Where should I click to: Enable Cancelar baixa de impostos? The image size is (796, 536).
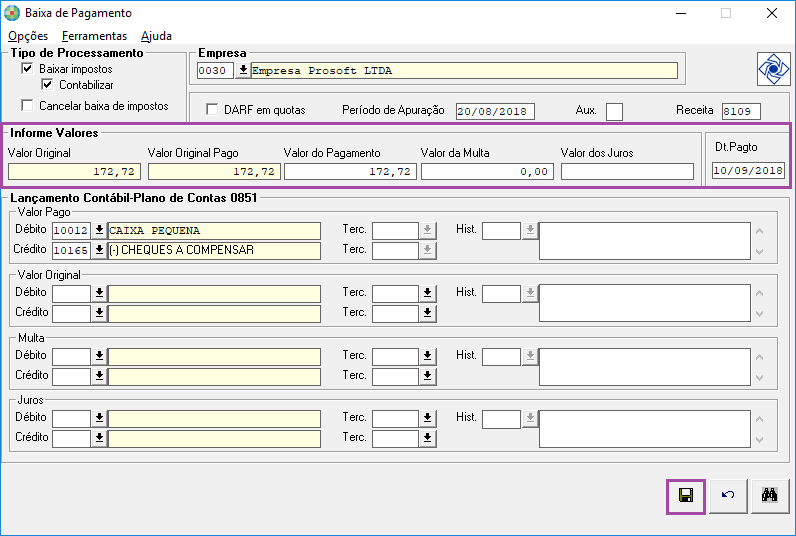[x=27, y=106]
